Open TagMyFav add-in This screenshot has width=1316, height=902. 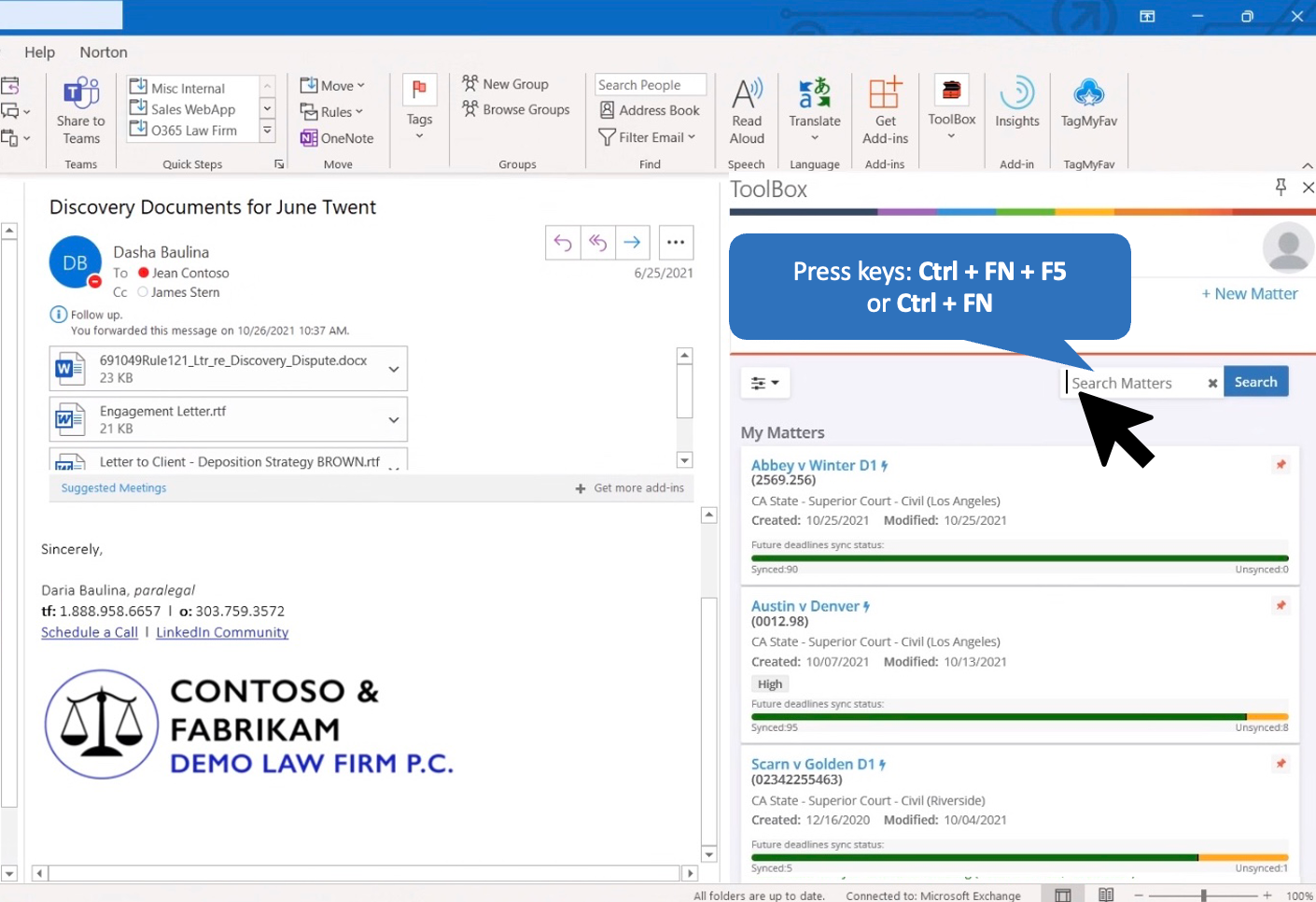(x=1089, y=103)
